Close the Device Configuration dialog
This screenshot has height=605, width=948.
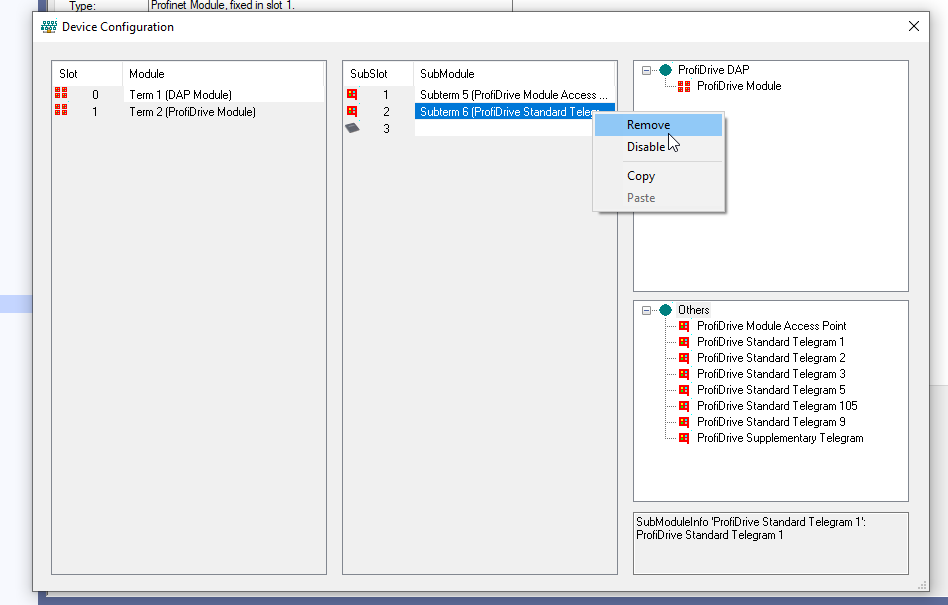(x=914, y=26)
